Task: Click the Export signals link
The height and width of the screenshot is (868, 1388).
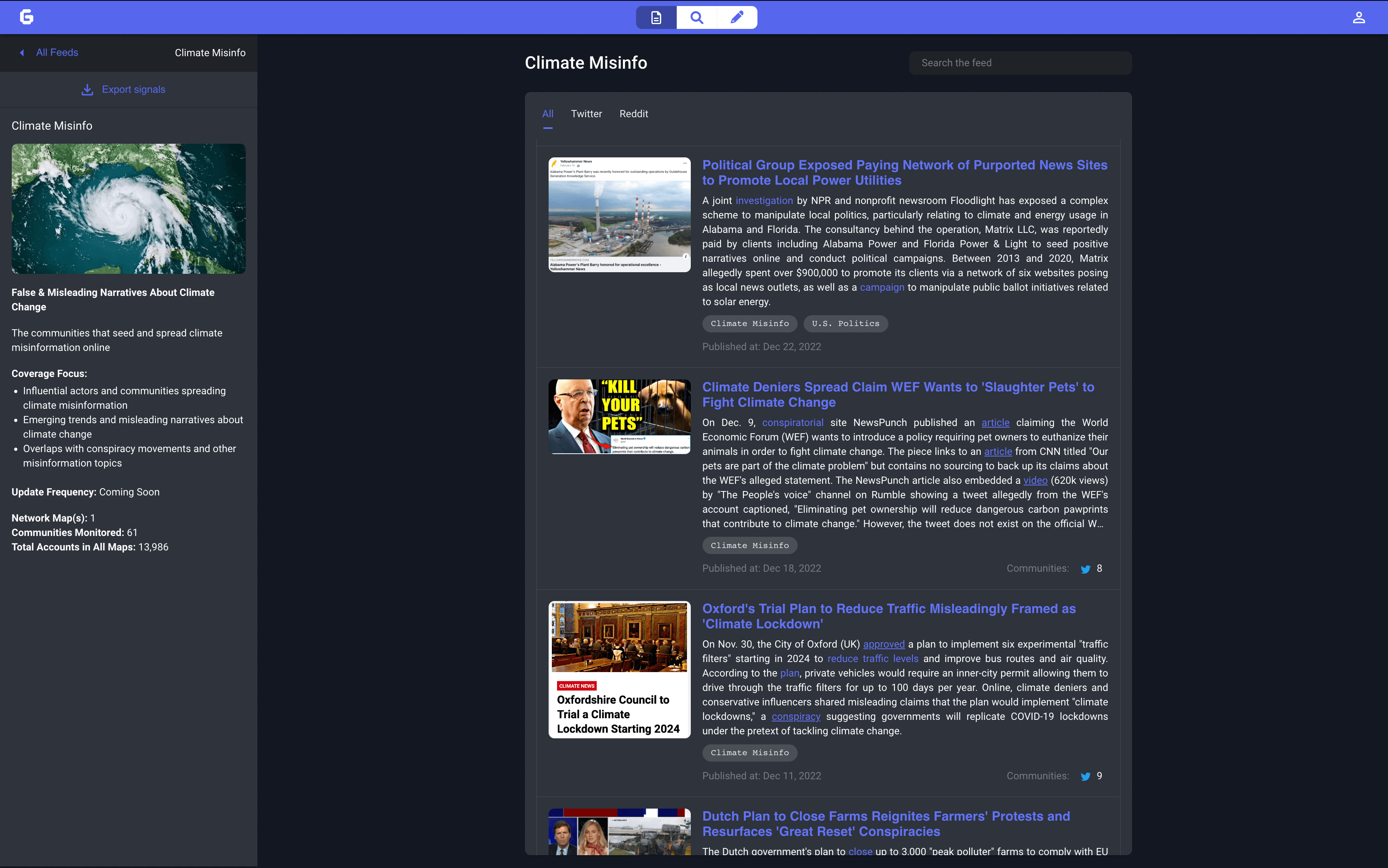Action: (133, 90)
